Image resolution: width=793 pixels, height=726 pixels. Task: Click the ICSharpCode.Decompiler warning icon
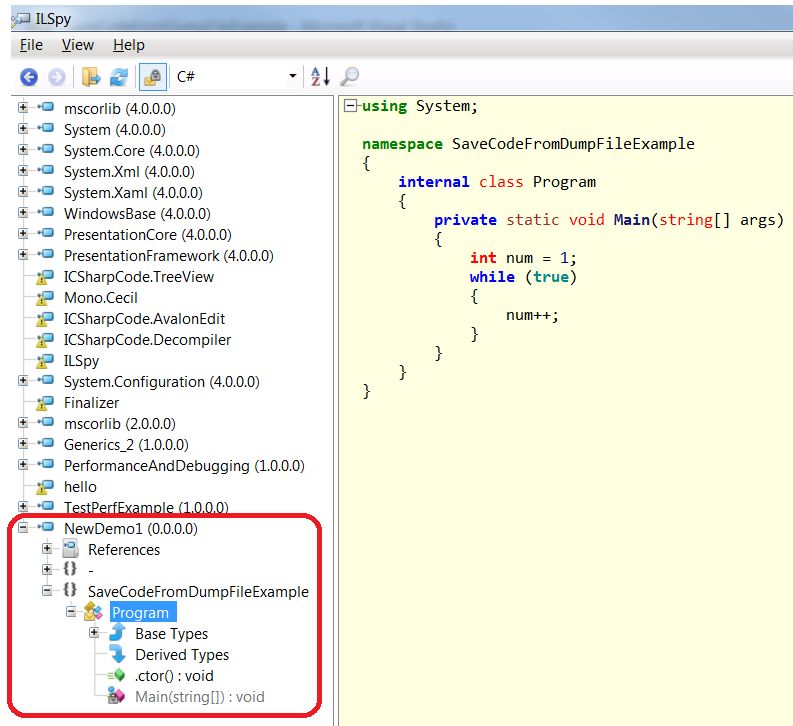45,340
